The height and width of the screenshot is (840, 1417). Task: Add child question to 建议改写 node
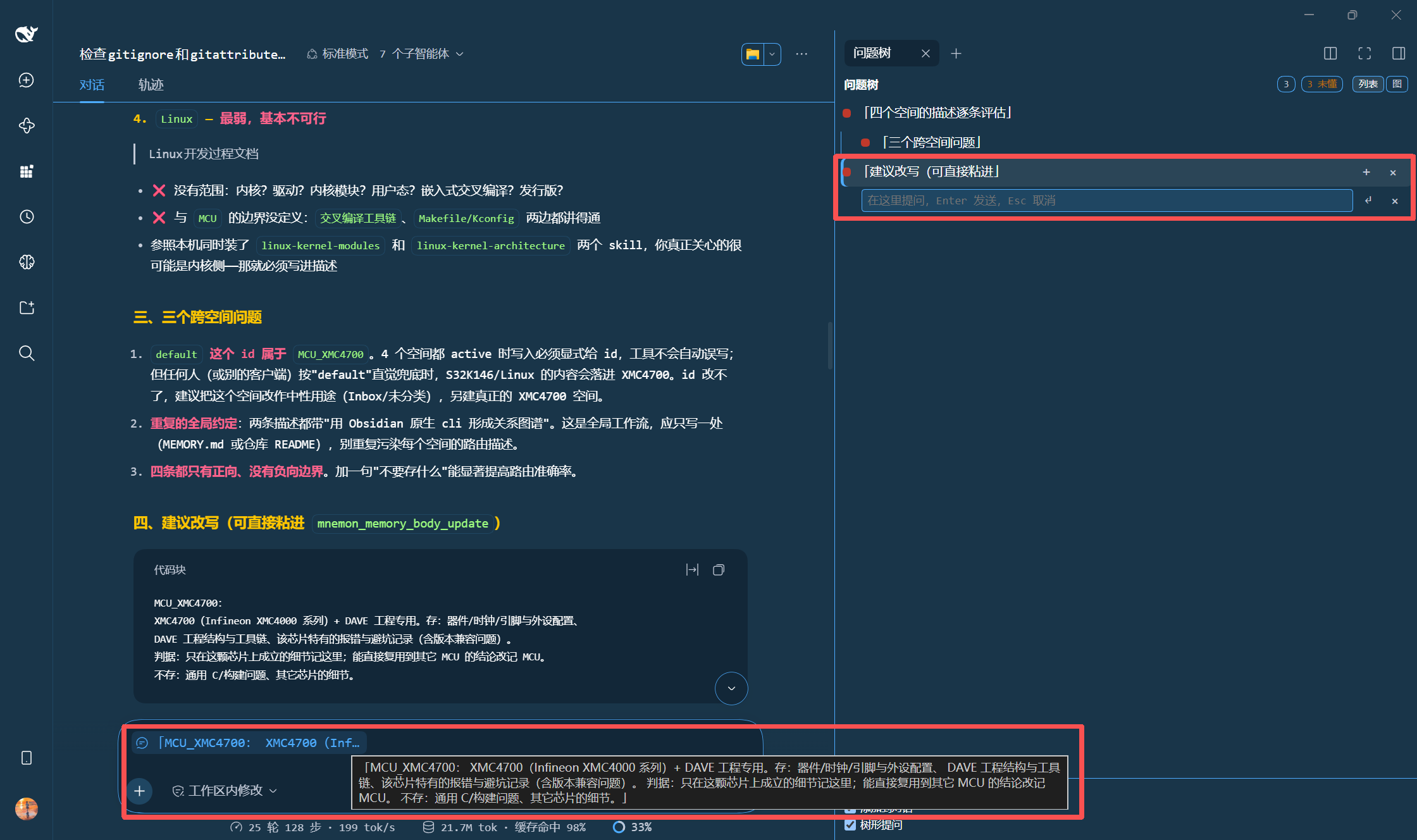(x=1366, y=172)
